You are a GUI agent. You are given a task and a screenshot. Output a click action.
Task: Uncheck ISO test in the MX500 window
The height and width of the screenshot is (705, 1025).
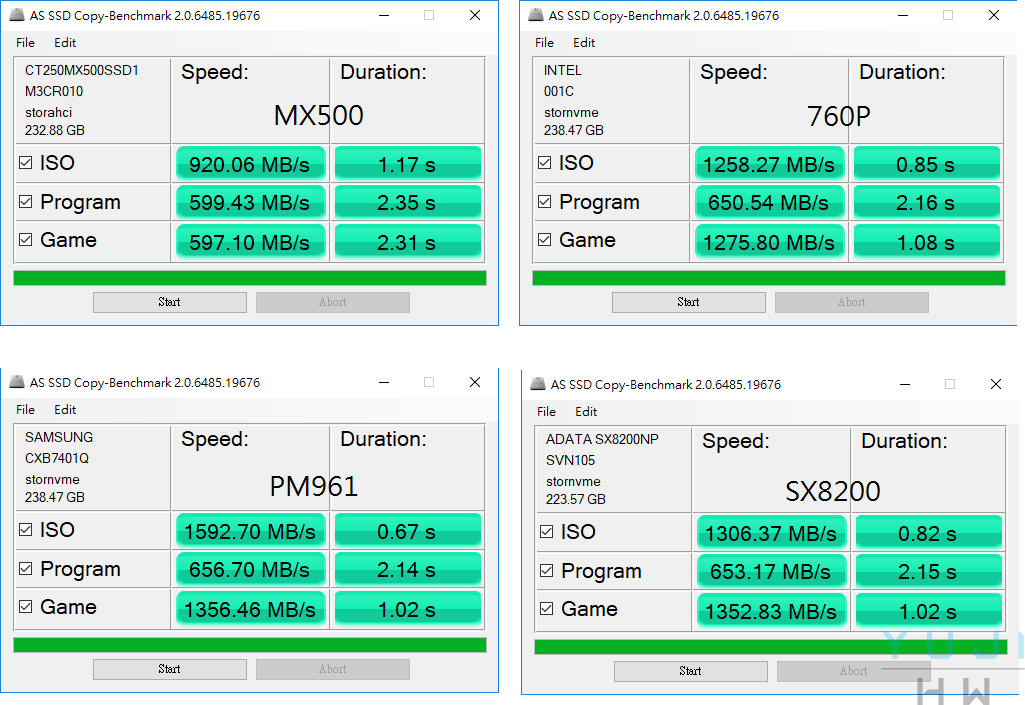(25, 163)
